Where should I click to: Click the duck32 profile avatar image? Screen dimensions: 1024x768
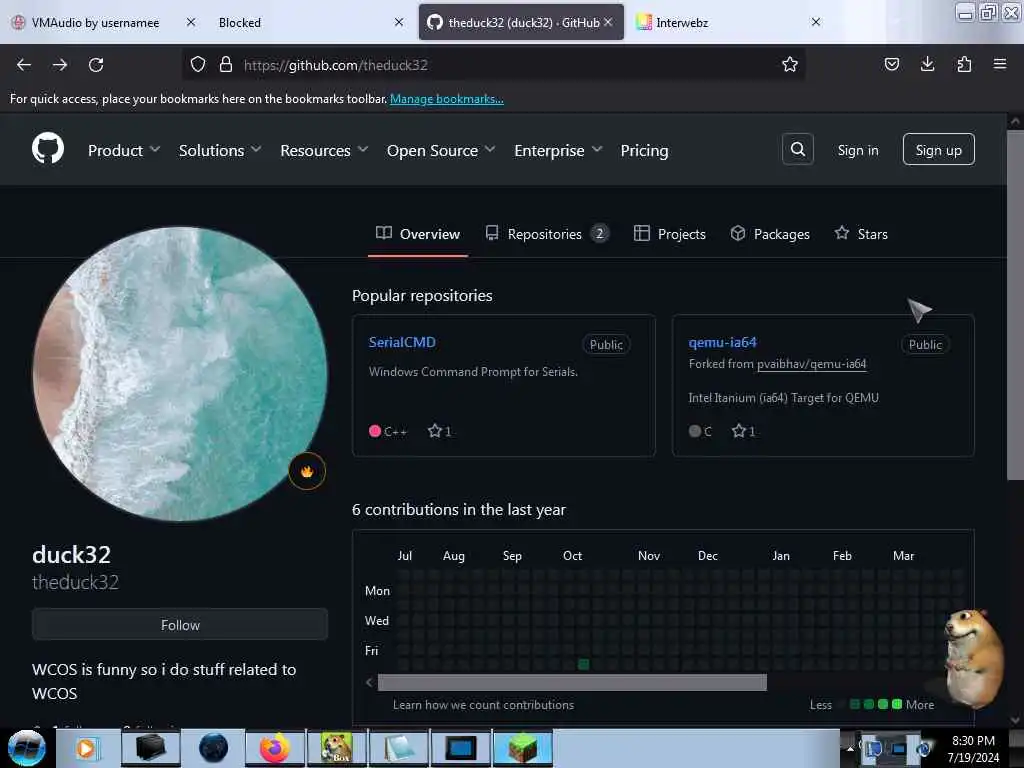coord(180,374)
